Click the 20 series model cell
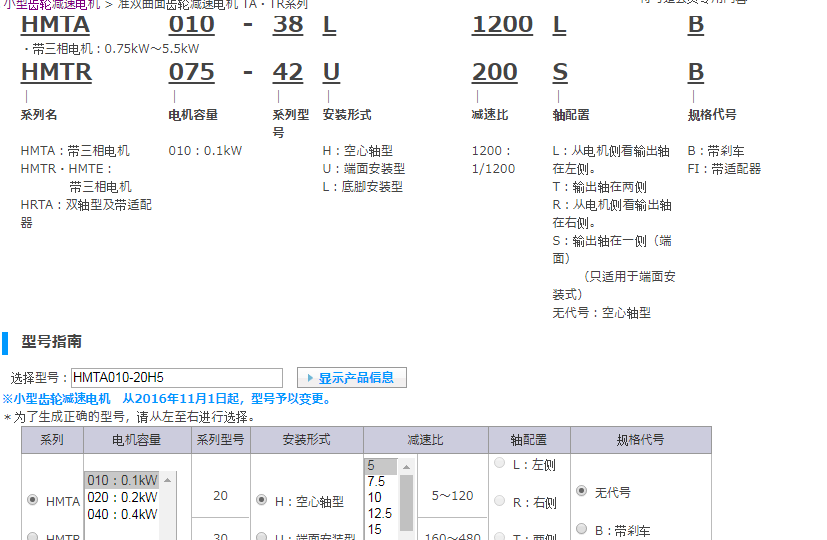Image resolution: width=827 pixels, height=540 pixels. (x=221, y=495)
